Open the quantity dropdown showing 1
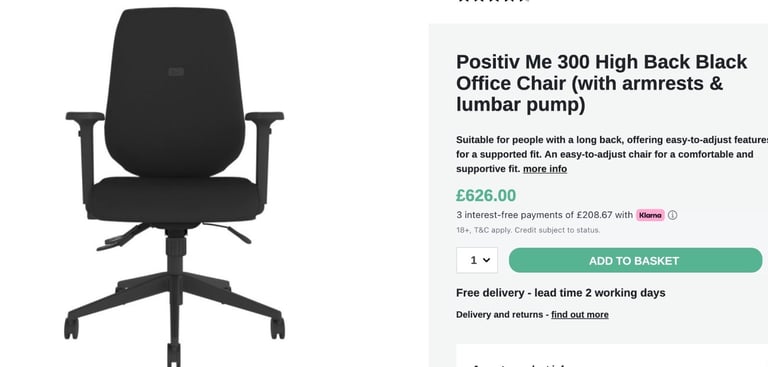 click(x=477, y=260)
